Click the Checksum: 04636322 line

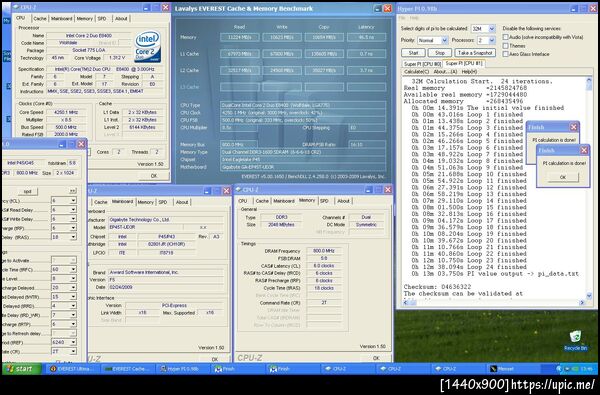coord(437,287)
